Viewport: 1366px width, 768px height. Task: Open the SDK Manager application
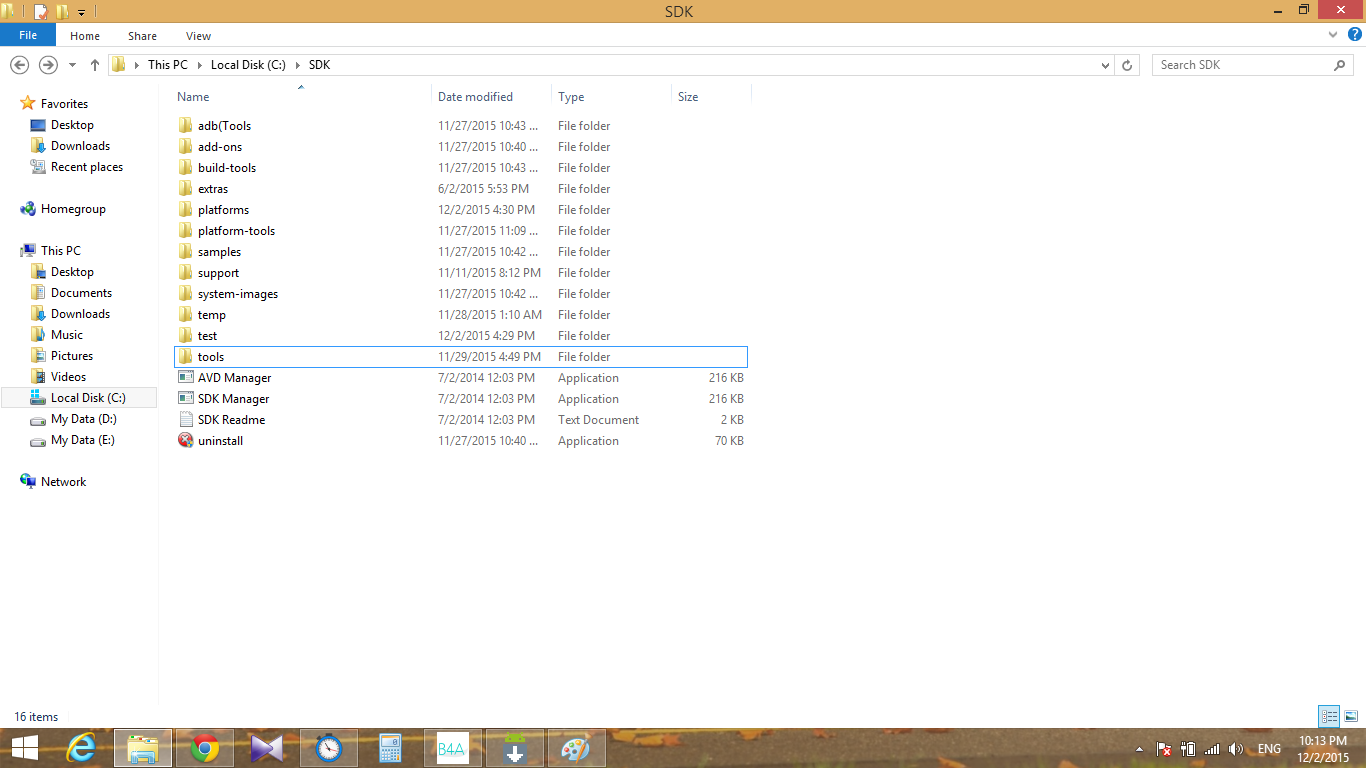click(233, 399)
